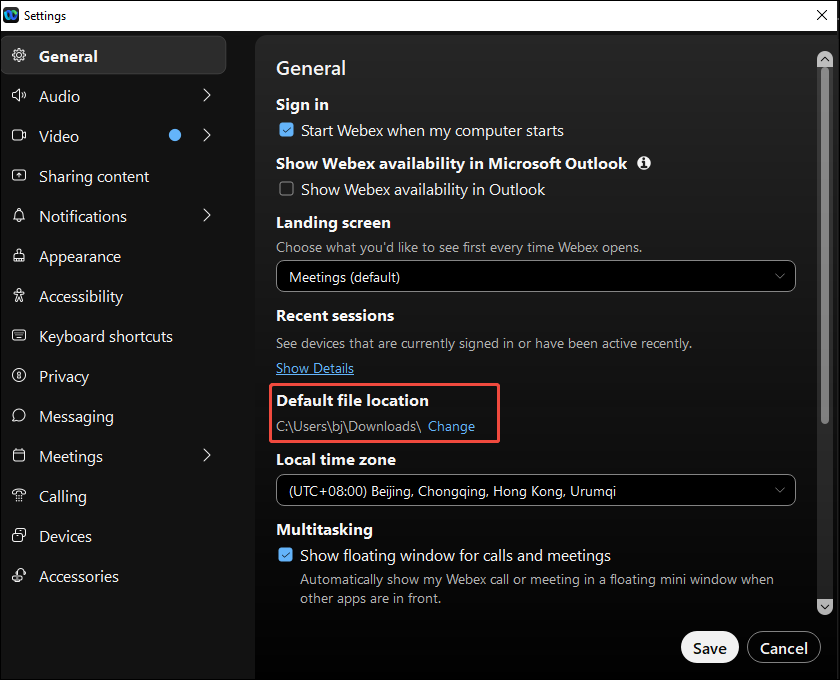Click Change next to the default file location

tap(451, 426)
